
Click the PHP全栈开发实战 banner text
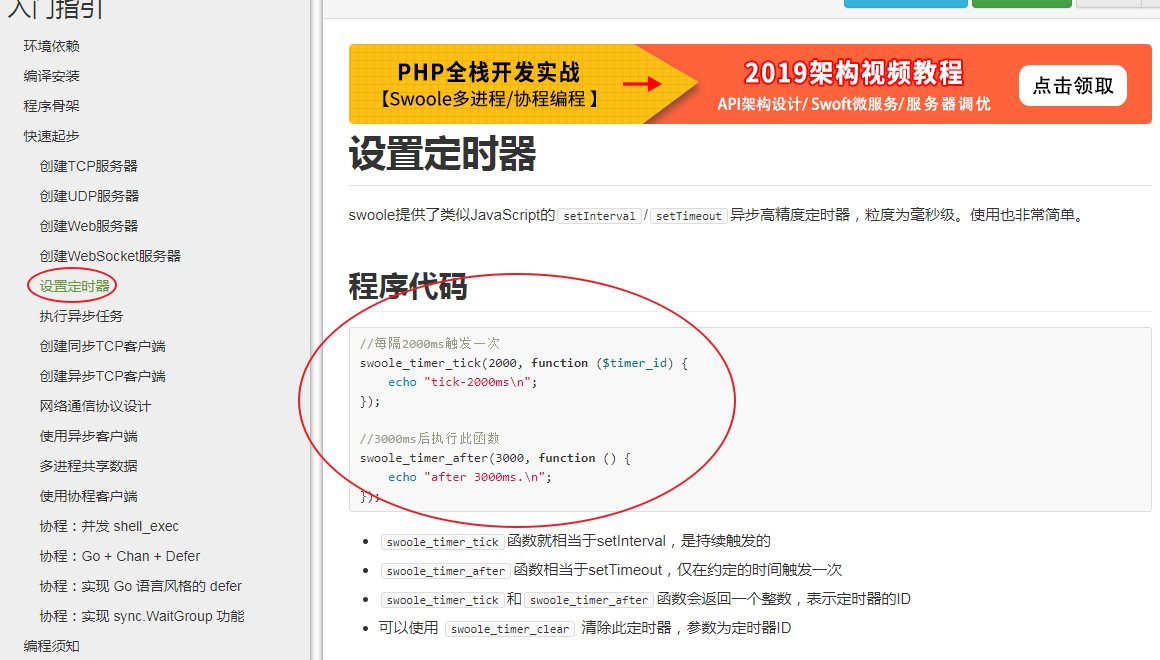point(488,73)
